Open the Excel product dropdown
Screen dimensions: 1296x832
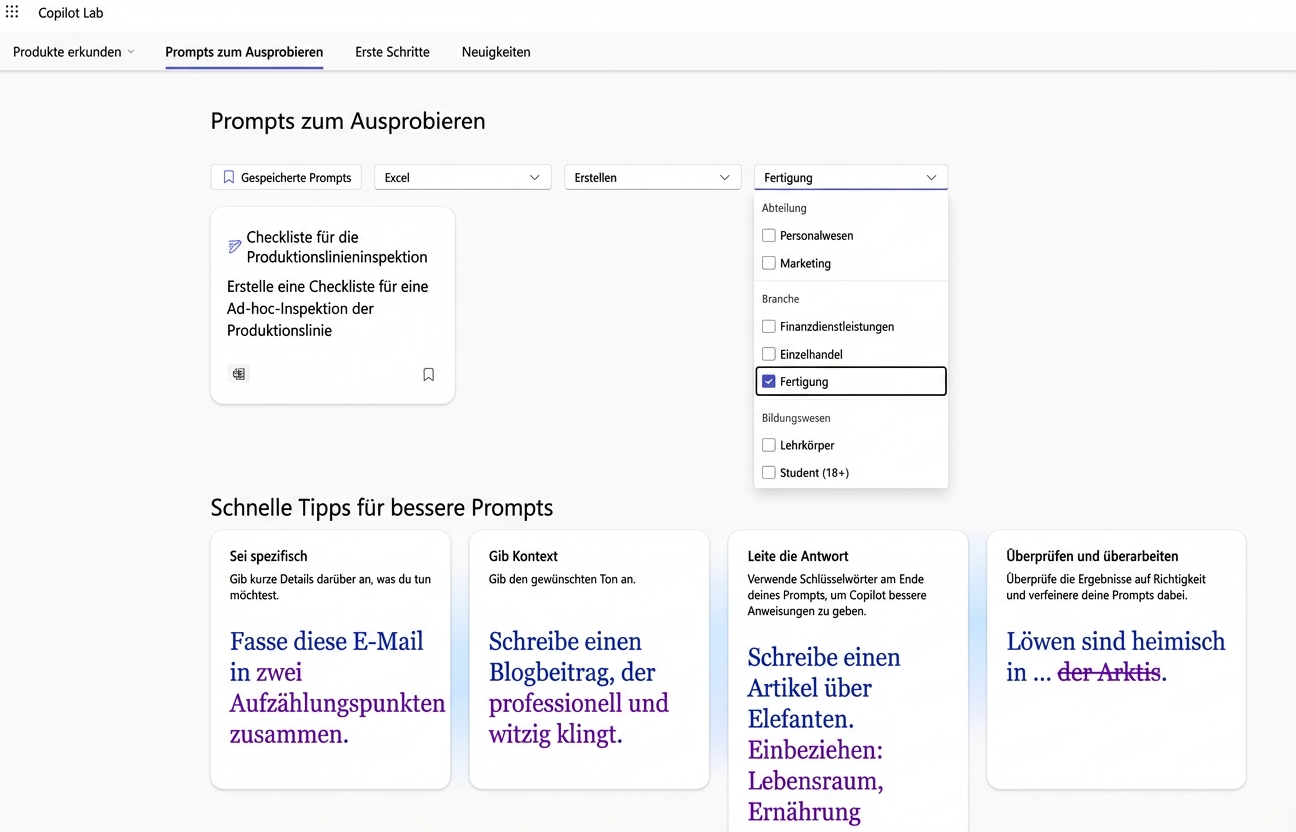(x=462, y=176)
